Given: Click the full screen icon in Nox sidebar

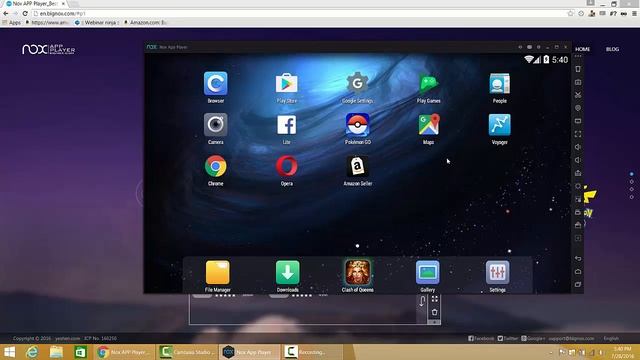Looking at the screenshot, I should pos(578,134).
